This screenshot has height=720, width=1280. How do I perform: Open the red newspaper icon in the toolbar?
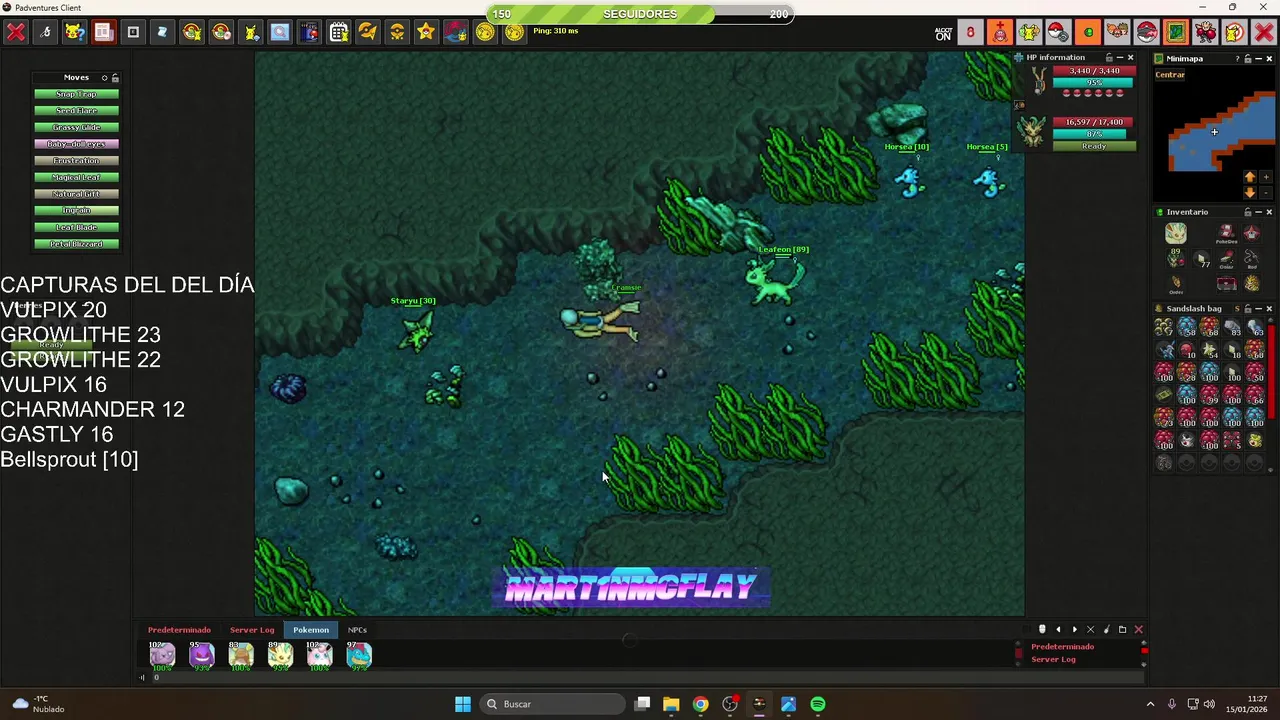[x=104, y=32]
